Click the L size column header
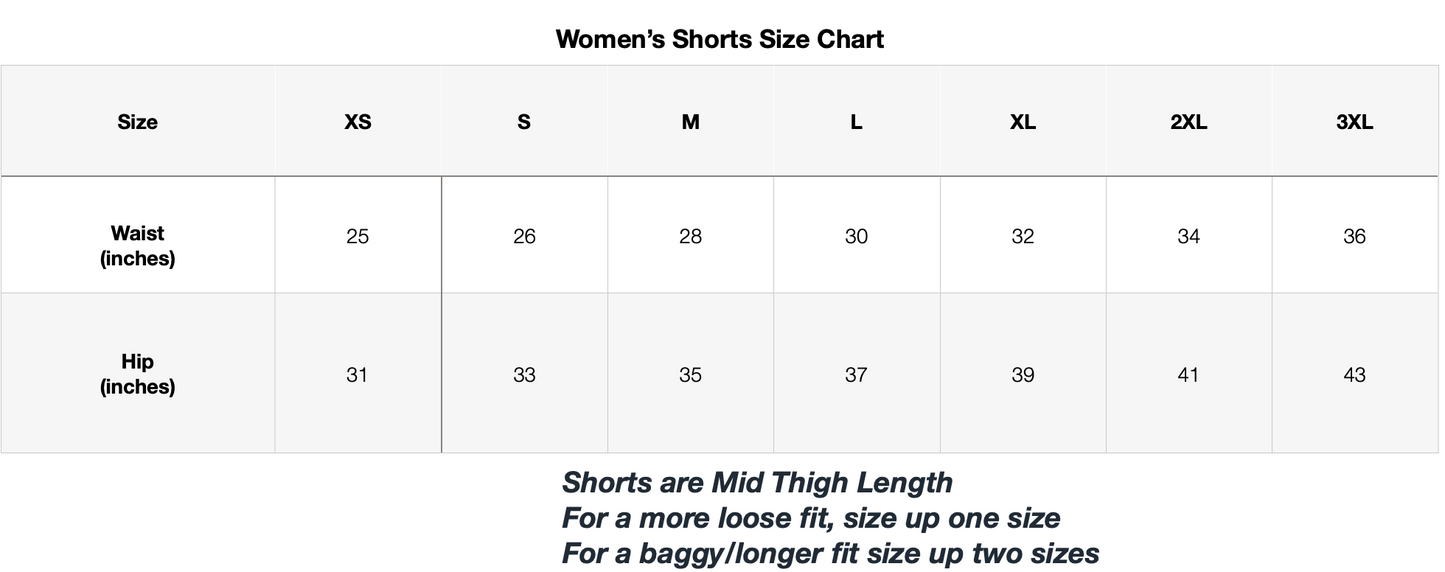Screen dimensions: 1445x572 (x=856, y=122)
